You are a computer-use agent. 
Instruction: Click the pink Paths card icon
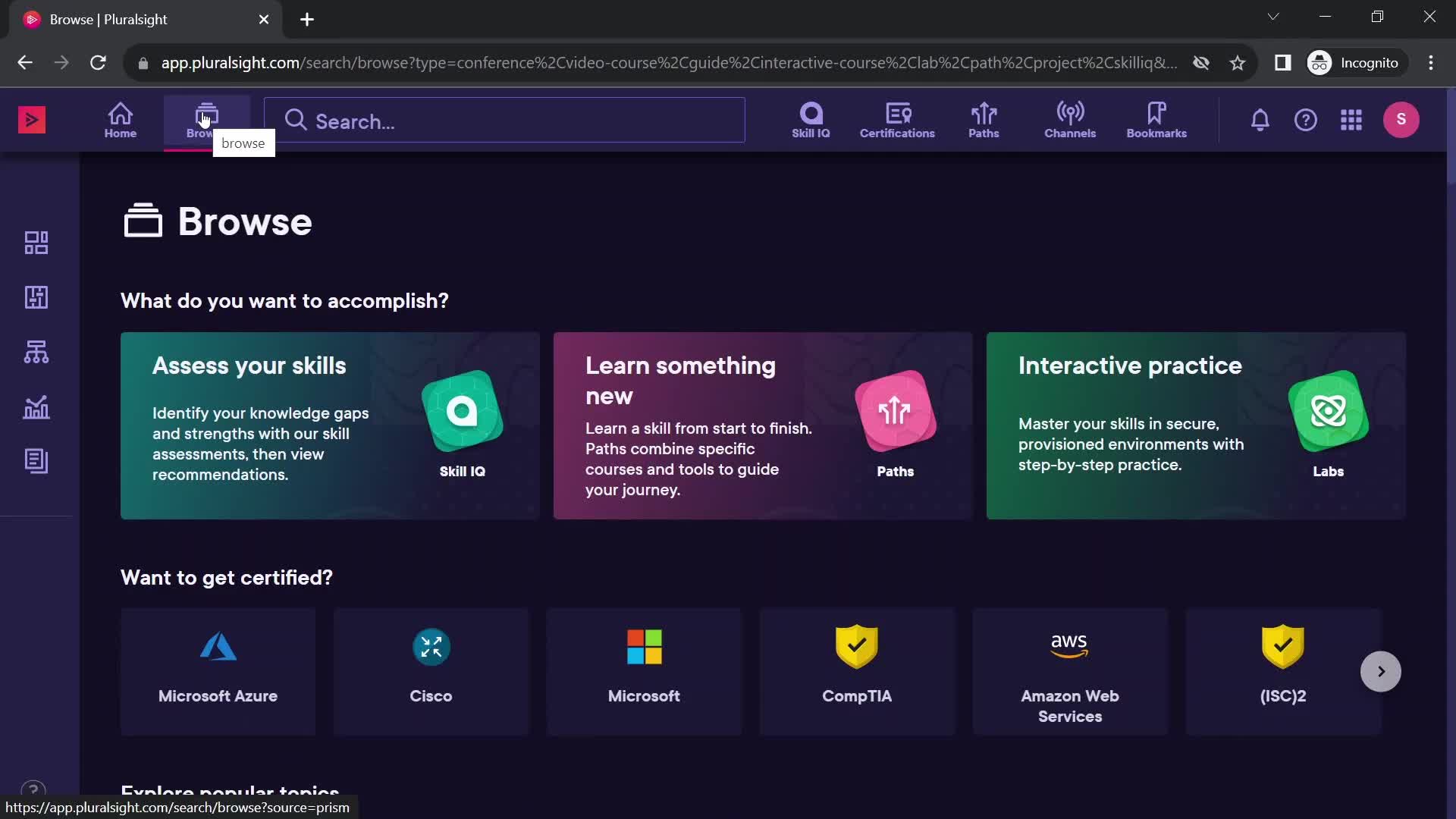pos(895,411)
